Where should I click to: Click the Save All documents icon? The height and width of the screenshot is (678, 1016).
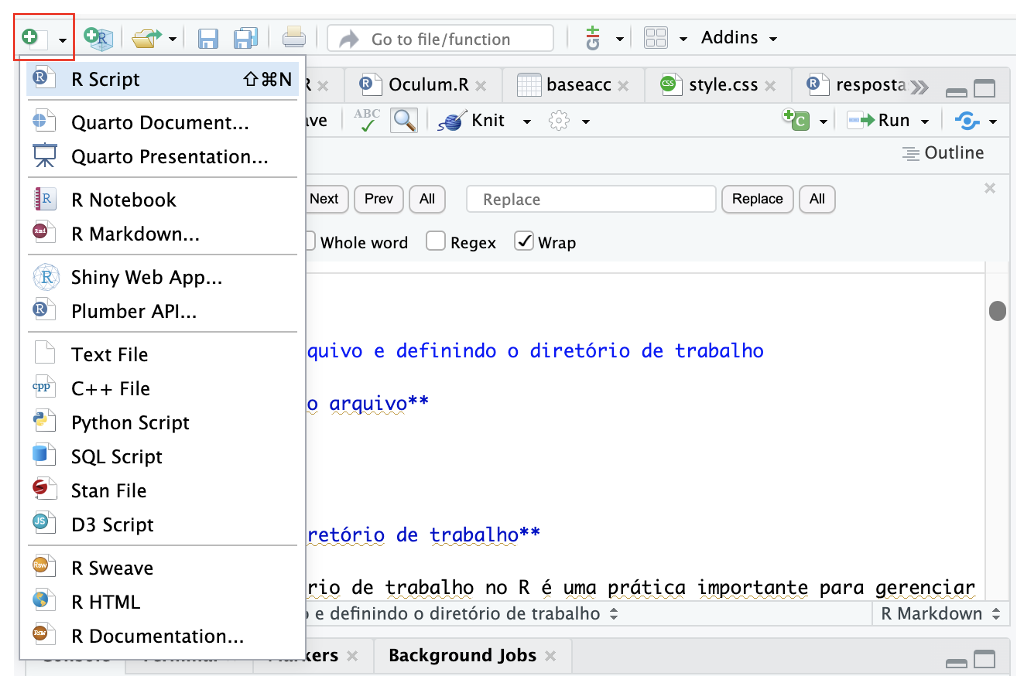(245, 39)
